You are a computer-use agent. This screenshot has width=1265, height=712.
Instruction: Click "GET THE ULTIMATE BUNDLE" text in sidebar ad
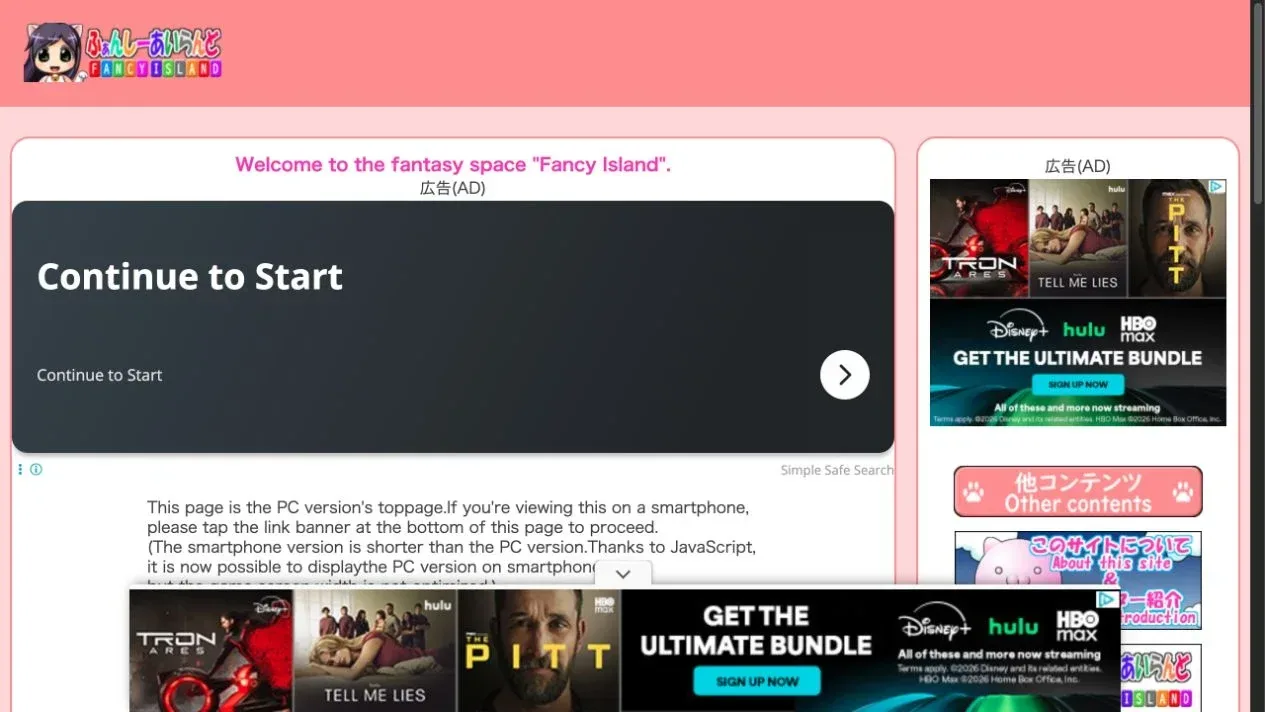pyautogui.click(x=1078, y=358)
